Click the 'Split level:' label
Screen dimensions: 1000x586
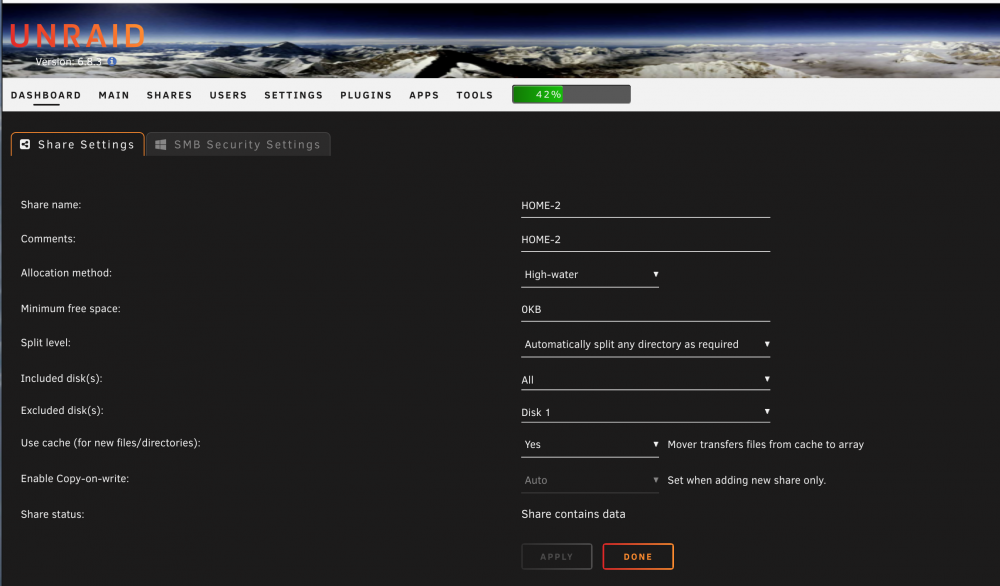click(x=46, y=342)
